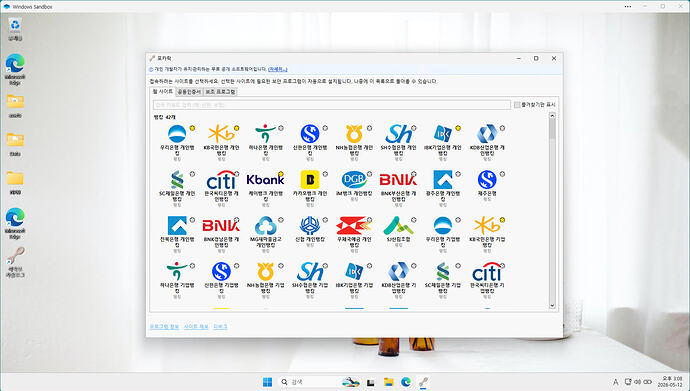Toggle favorite star on KB국민은행 기업뱅킹
The height and width of the screenshot is (391, 690).
point(503,220)
